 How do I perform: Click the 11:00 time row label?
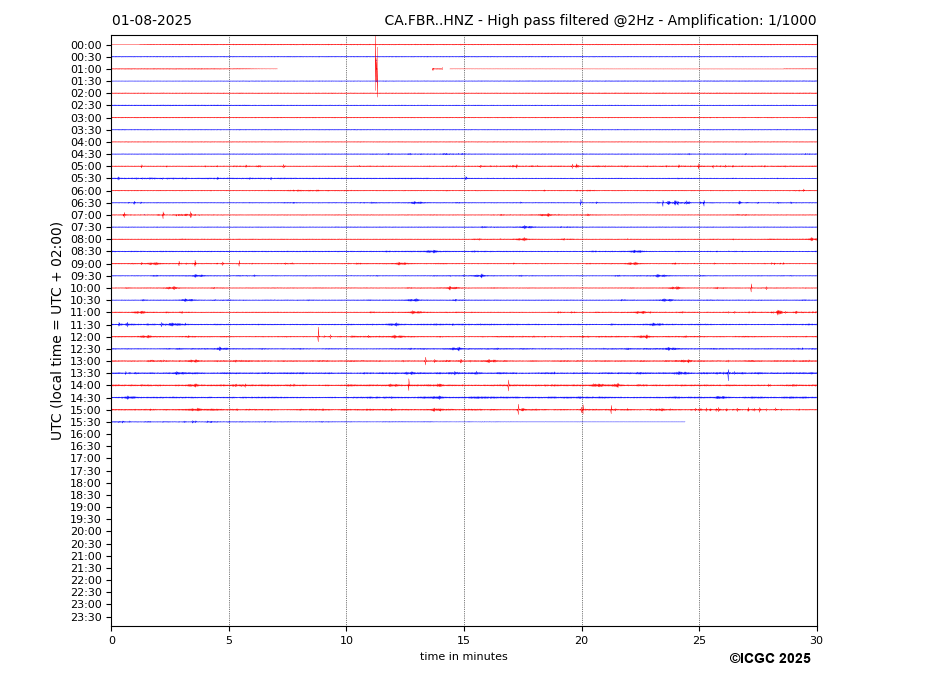(x=86, y=312)
